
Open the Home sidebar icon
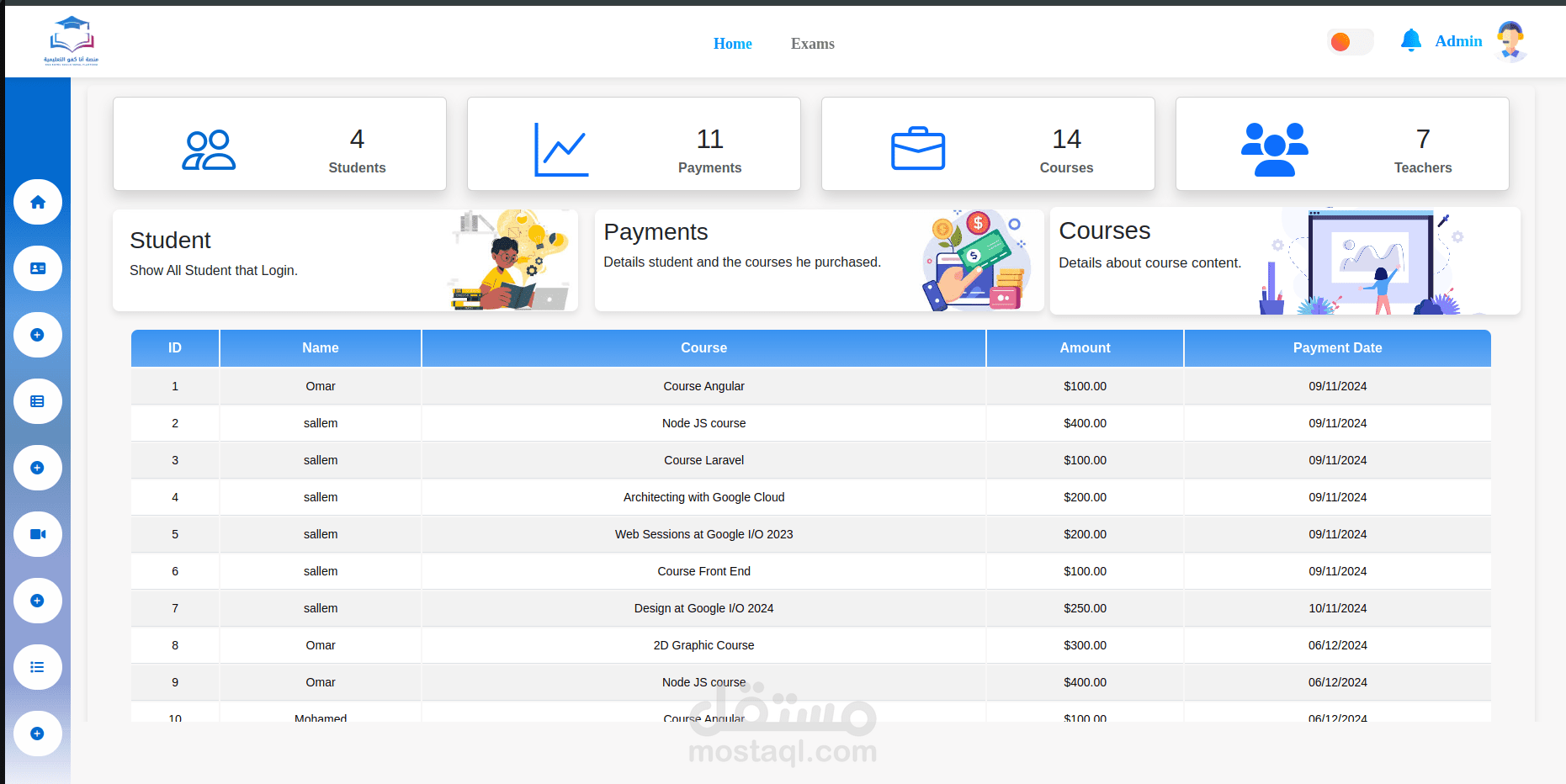point(38,202)
